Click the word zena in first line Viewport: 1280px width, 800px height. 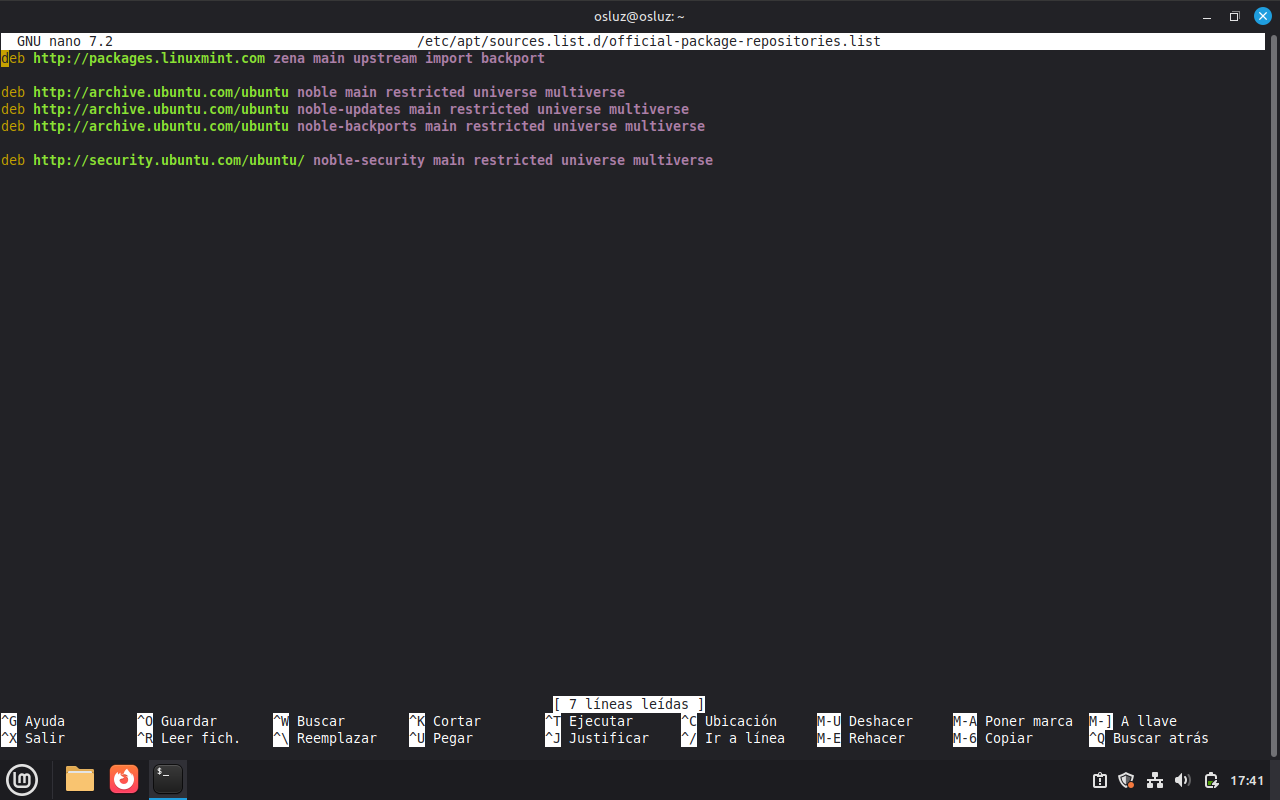(289, 58)
